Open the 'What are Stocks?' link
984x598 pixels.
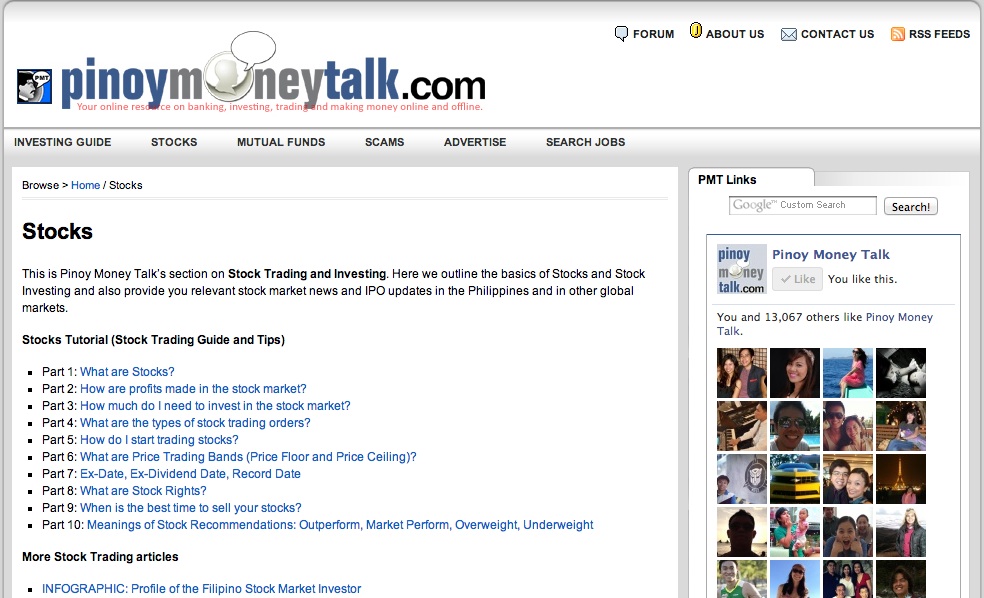(x=127, y=372)
